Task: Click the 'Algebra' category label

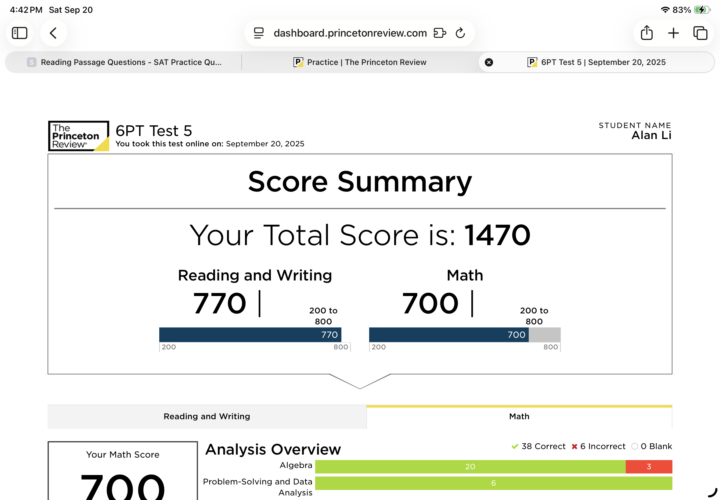Action: pos(296,465)
